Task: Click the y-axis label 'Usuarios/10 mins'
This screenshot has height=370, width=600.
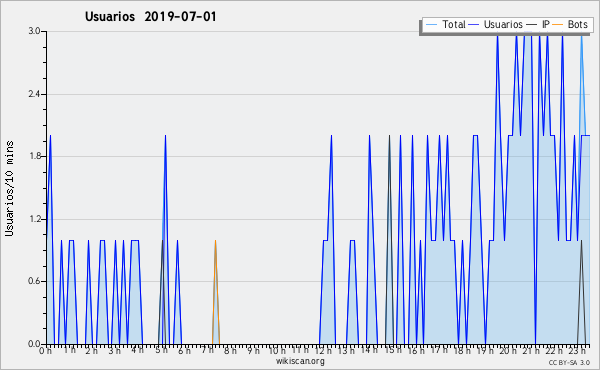Action: point(9,188)
